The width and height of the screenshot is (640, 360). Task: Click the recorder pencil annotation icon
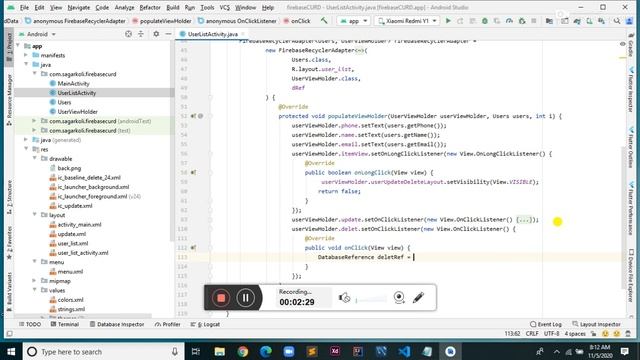[418, 297]
